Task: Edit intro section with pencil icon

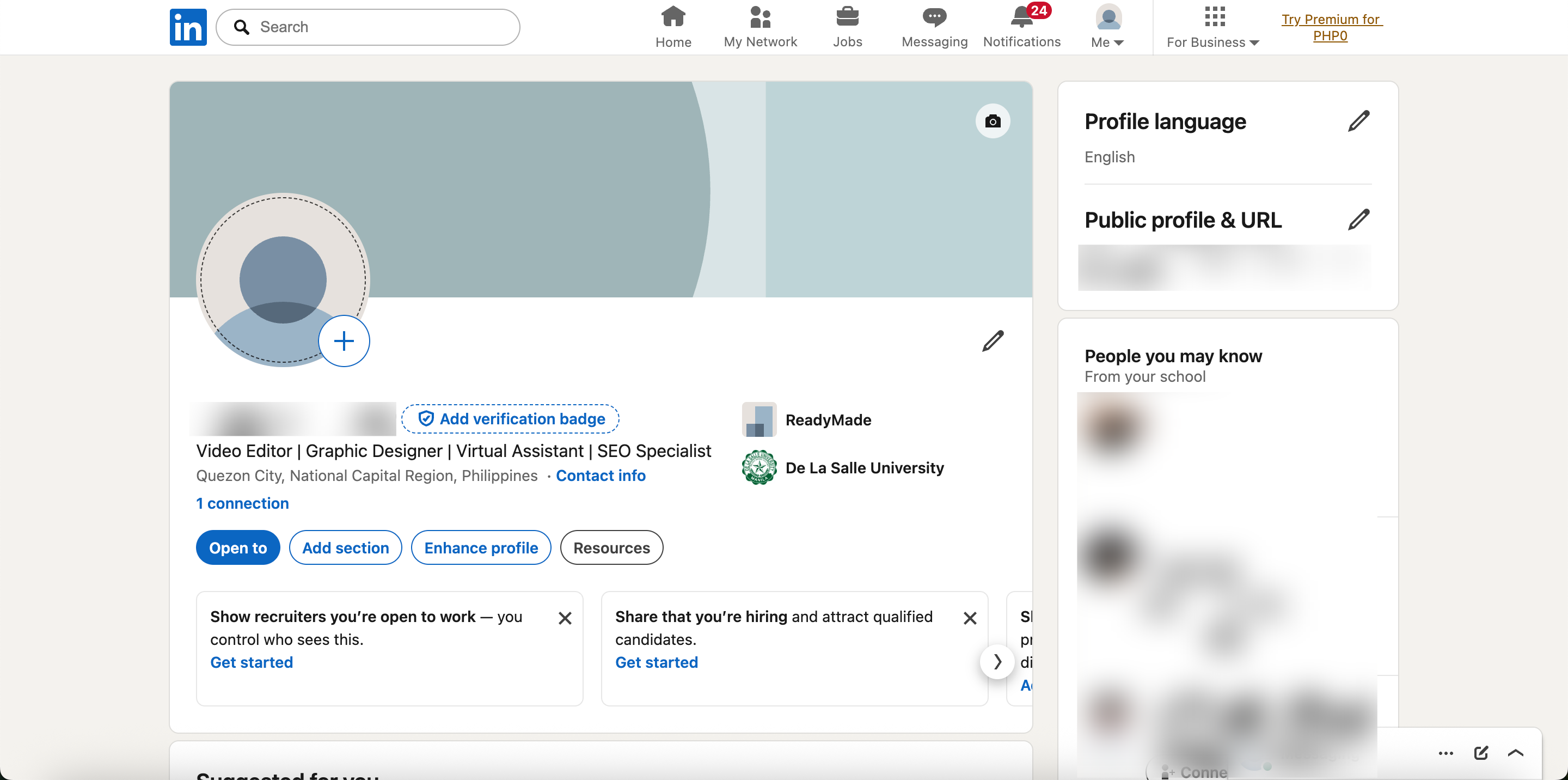Action: [993, 341]
